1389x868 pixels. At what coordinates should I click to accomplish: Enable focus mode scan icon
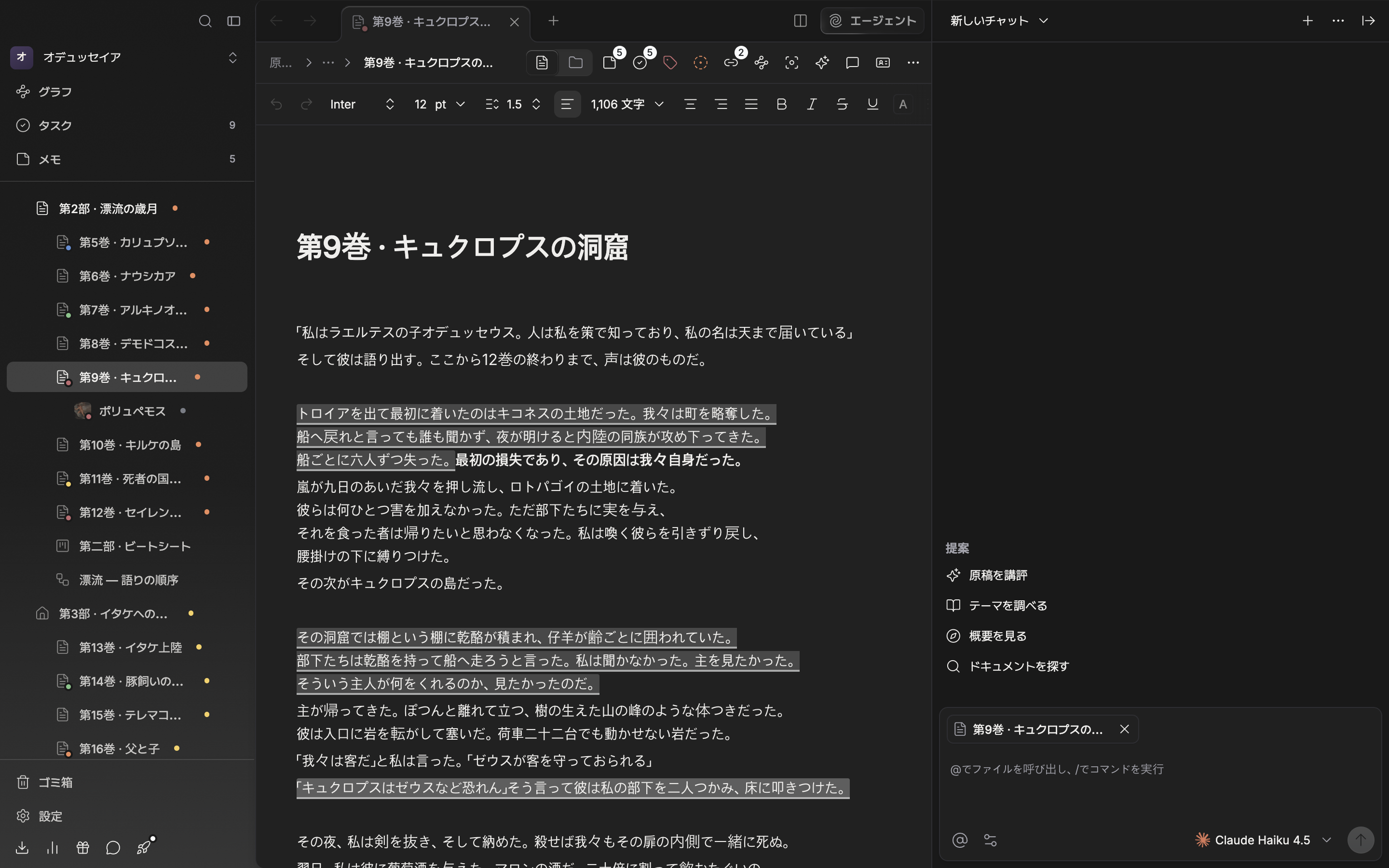click(x=792, y=63)
